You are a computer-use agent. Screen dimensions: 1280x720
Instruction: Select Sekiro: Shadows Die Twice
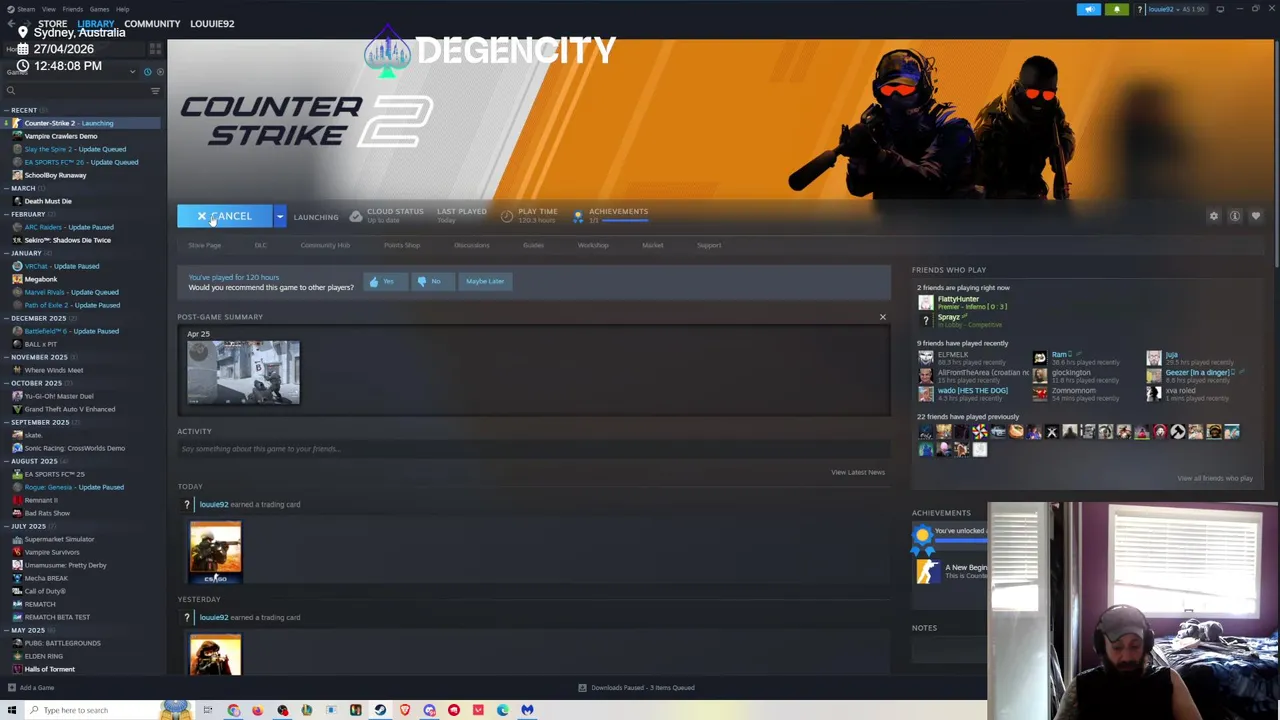pyautogui.click(x=67, y=240)
